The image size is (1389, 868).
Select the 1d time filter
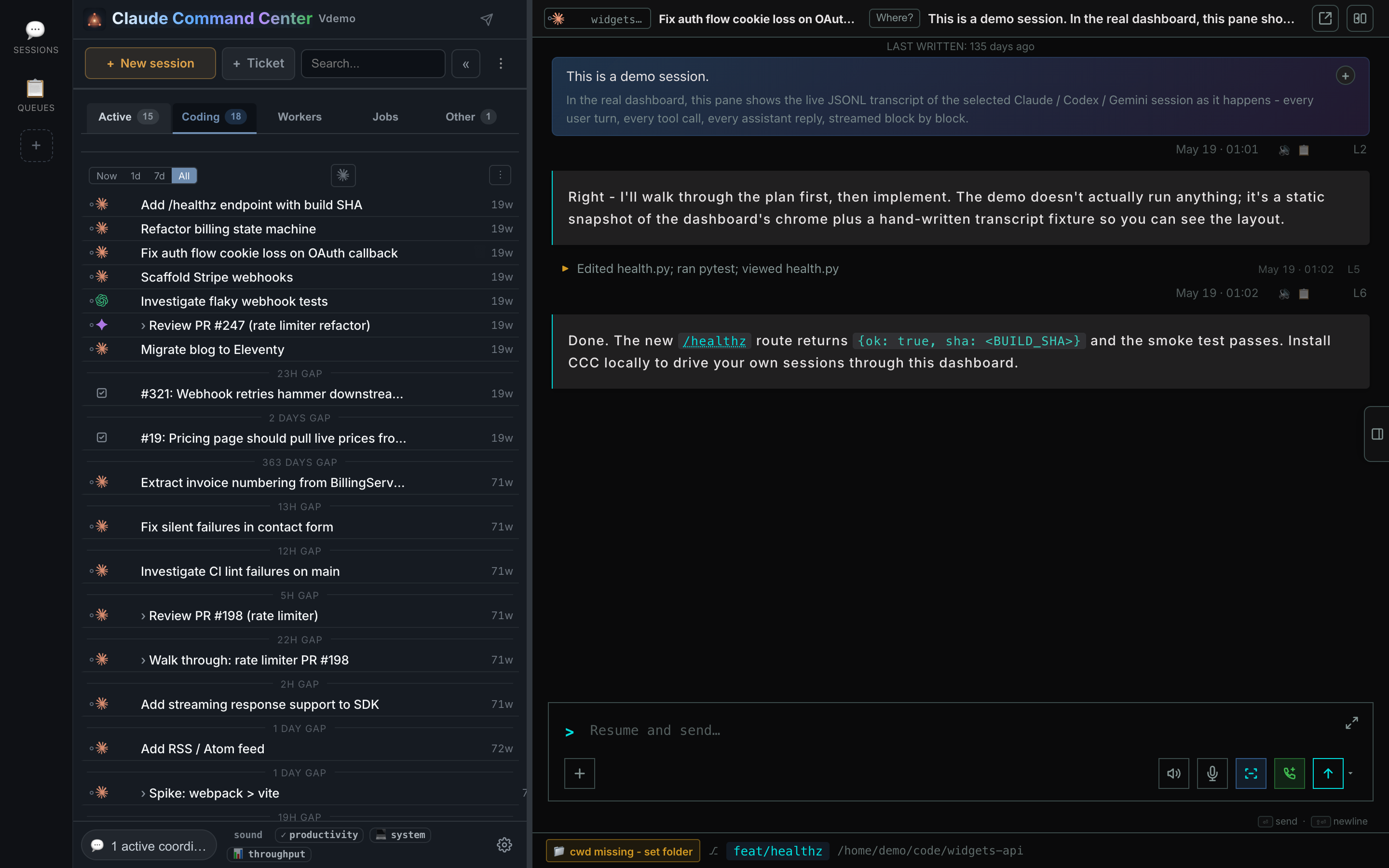(135, 176)
